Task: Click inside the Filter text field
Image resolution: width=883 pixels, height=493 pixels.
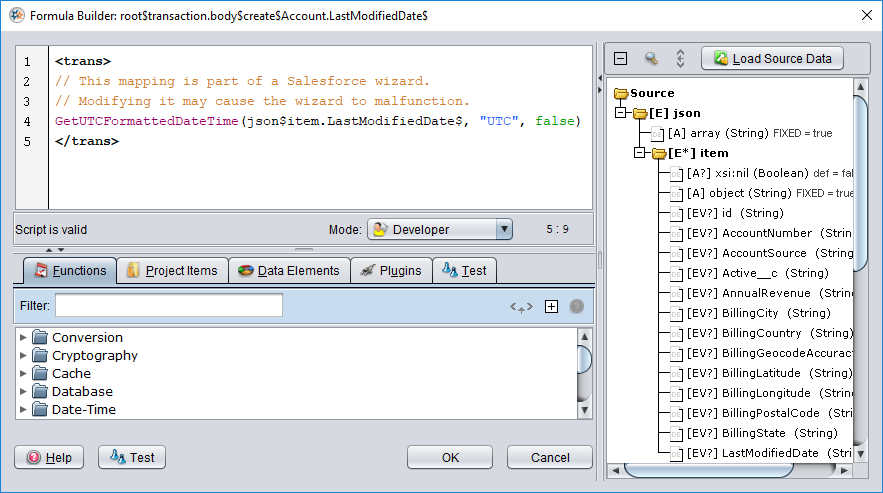Action: tap(168, 305)
